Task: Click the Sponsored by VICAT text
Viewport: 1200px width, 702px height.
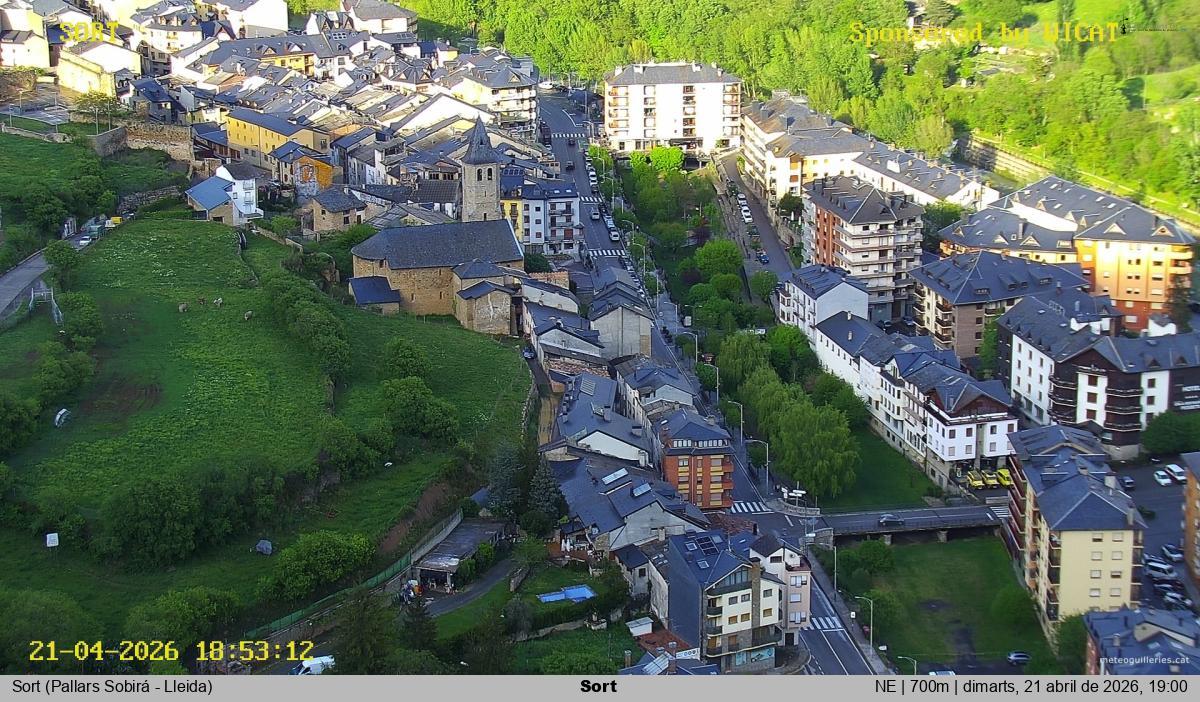Action: [x=984, y=33]
